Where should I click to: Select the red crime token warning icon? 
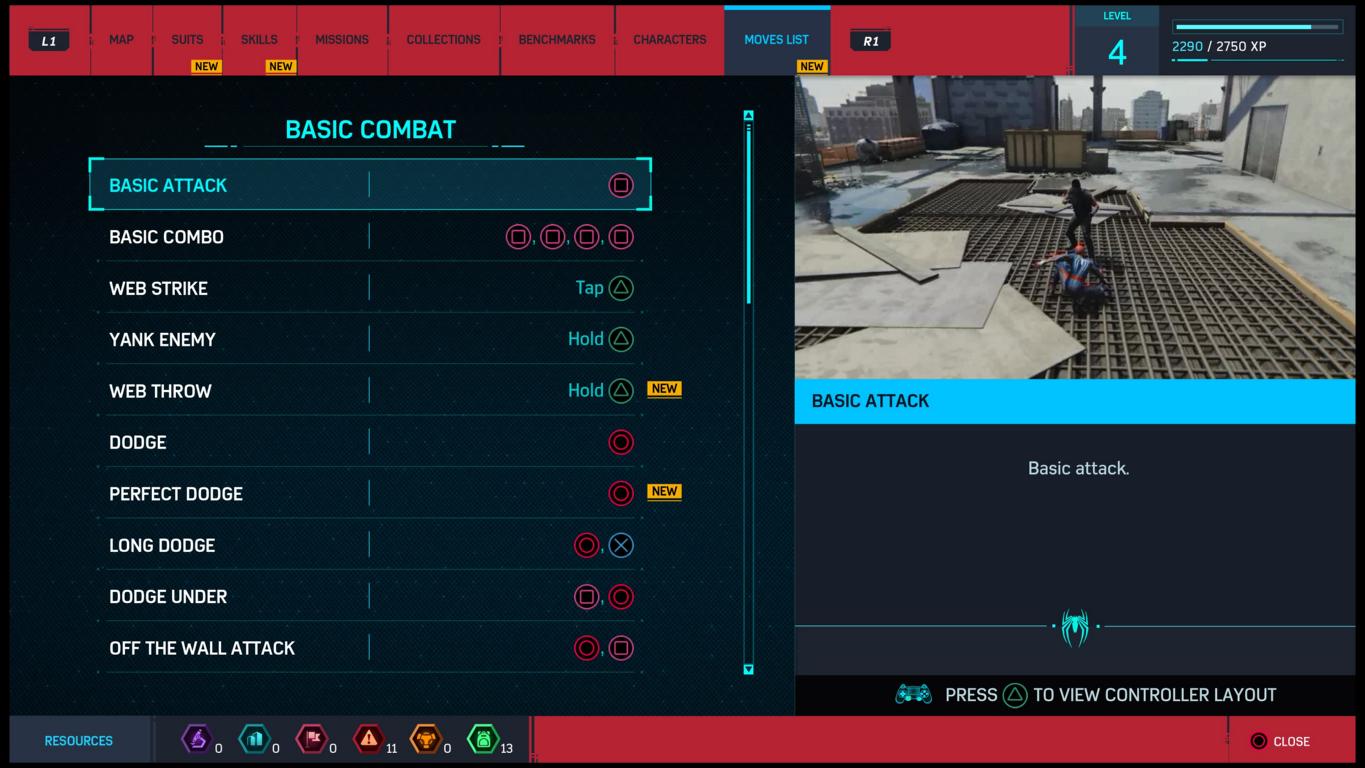[369, 740]
